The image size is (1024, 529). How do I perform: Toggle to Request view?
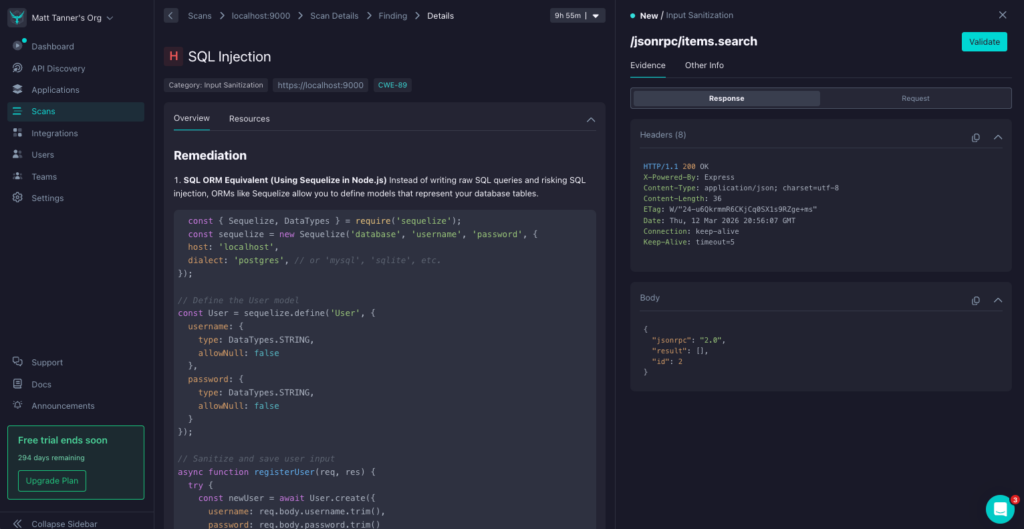tap(916, 99)
